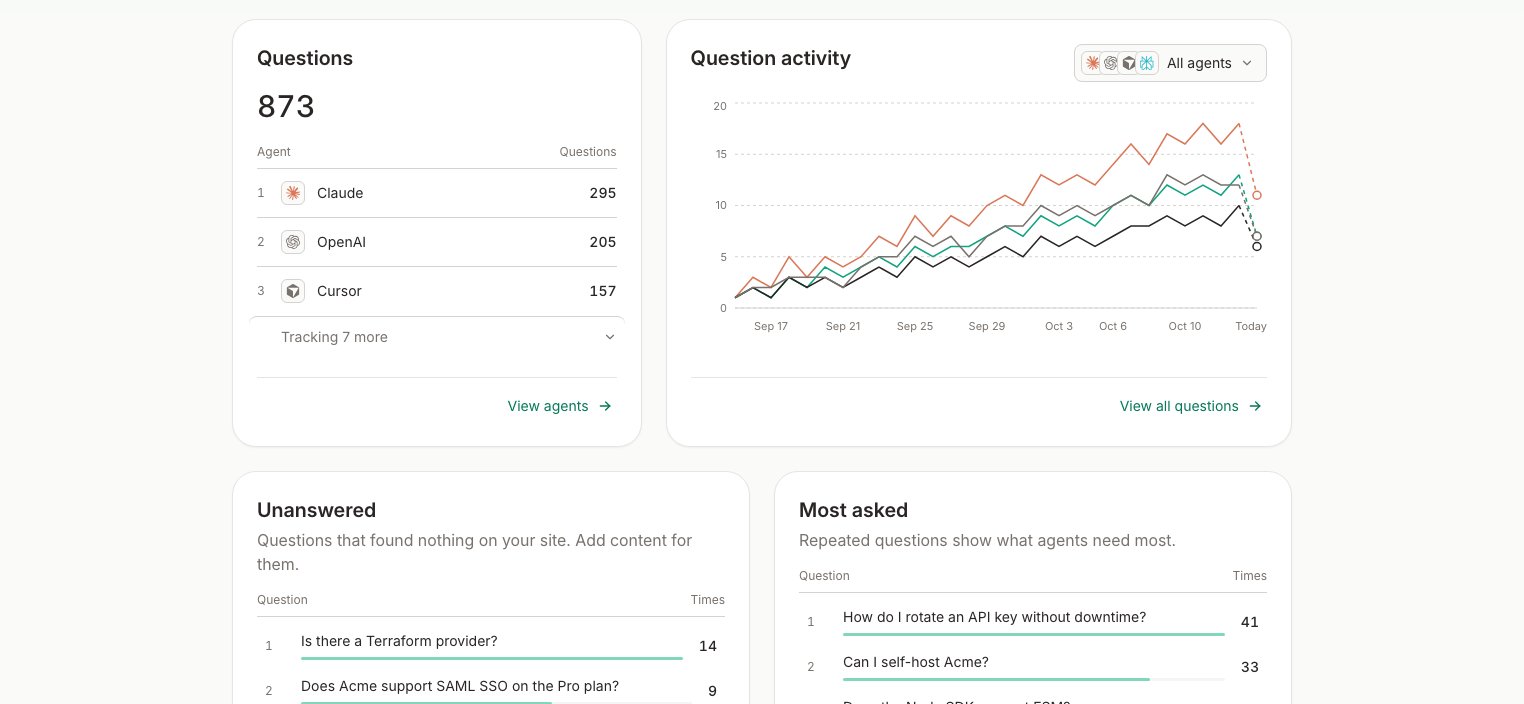Viewport: 1524px width, 704px height.
Task: Click Cursor's question count 157
Action: (x=603, y=291)
